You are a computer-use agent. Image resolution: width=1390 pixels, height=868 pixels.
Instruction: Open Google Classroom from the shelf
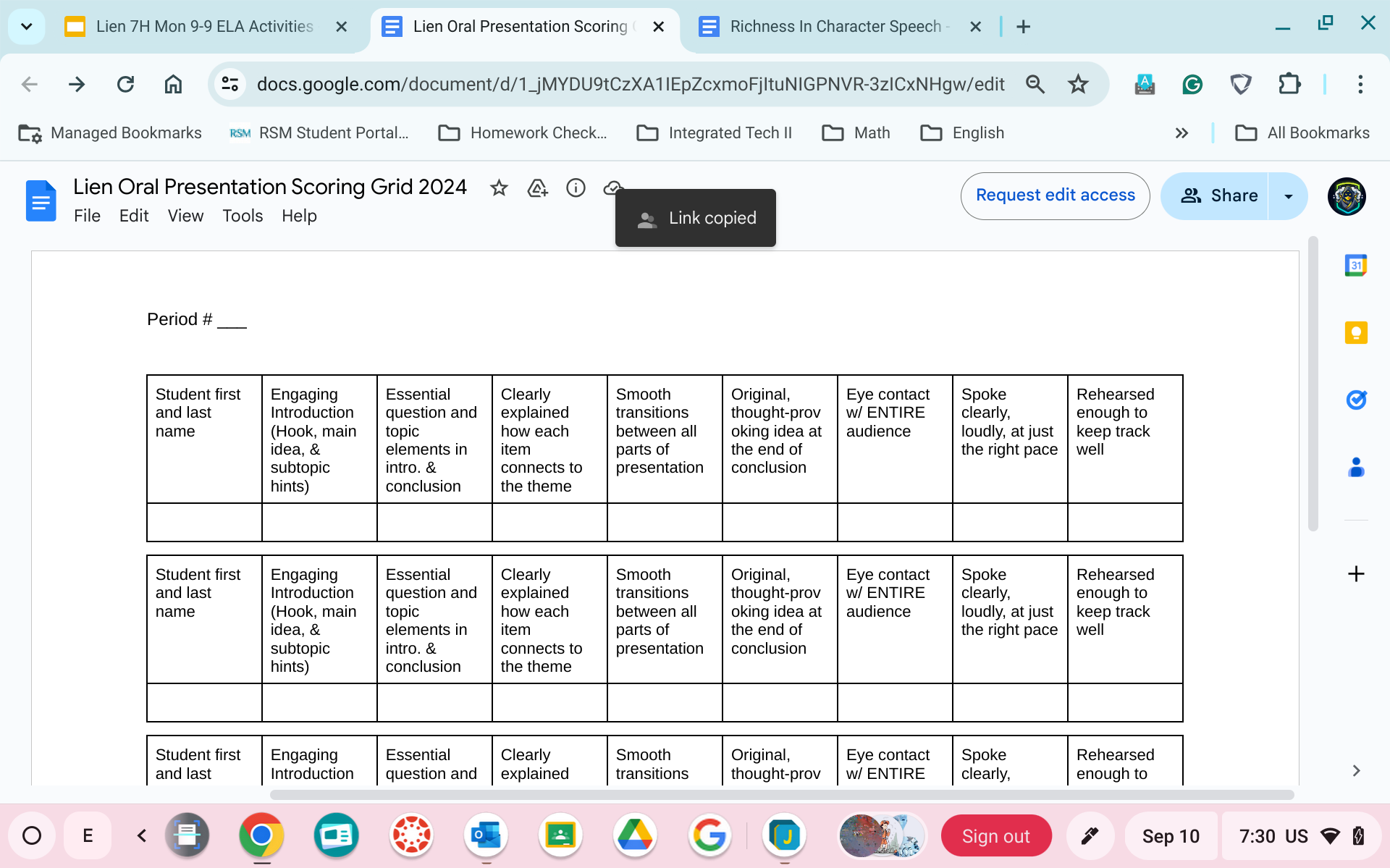[560, 836]
